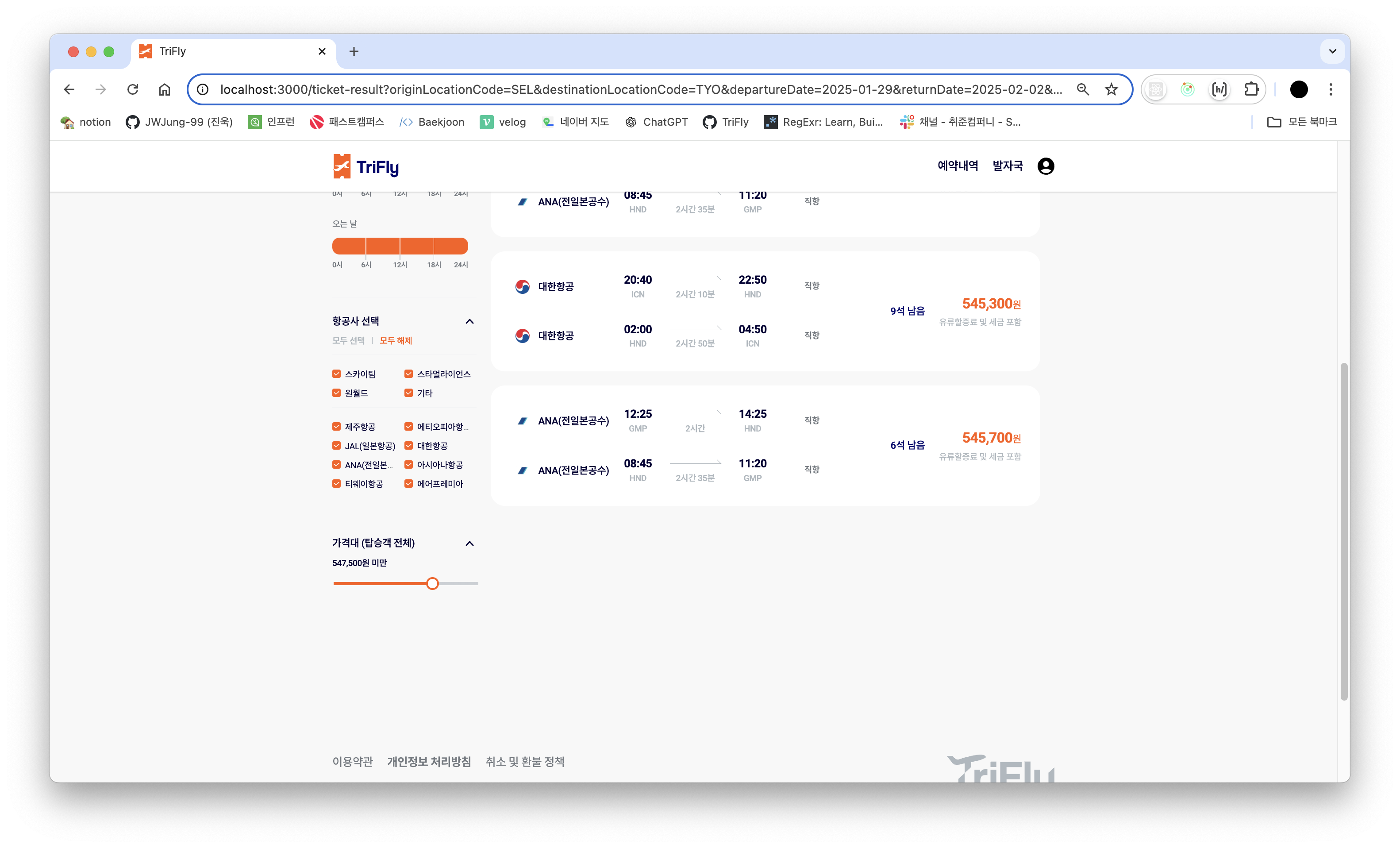
Task: Click the TriFly logo in header
Action: point(366,166)
